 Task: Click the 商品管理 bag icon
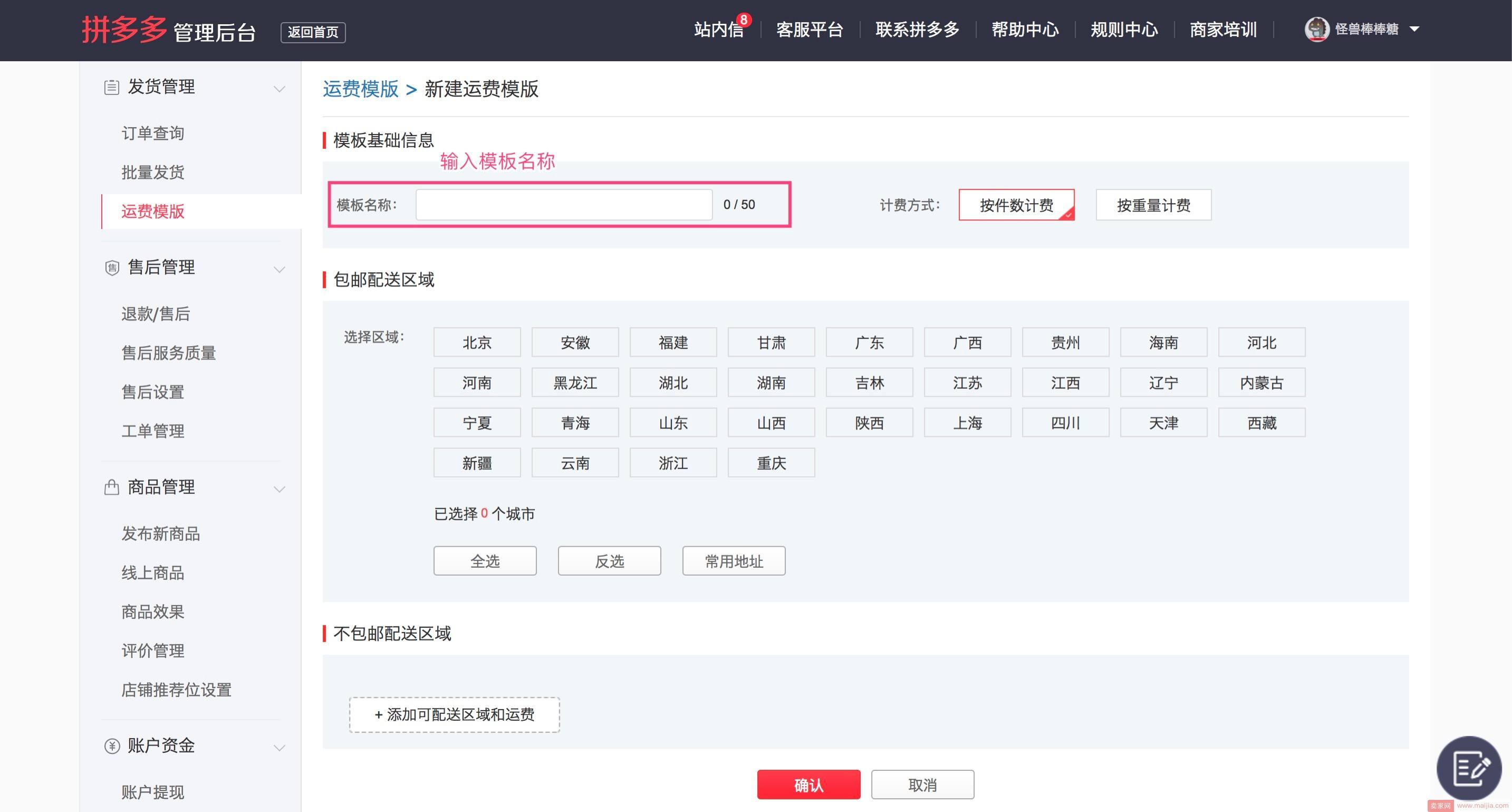(111, 488)
